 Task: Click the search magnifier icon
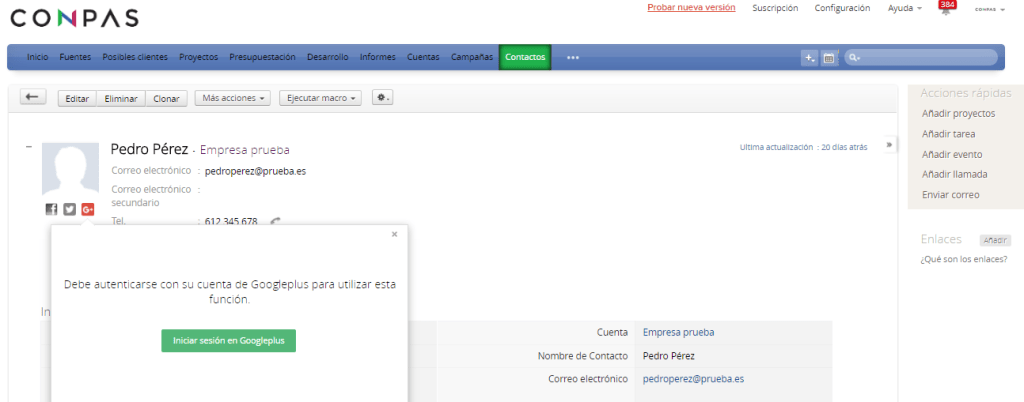point(854,58)
